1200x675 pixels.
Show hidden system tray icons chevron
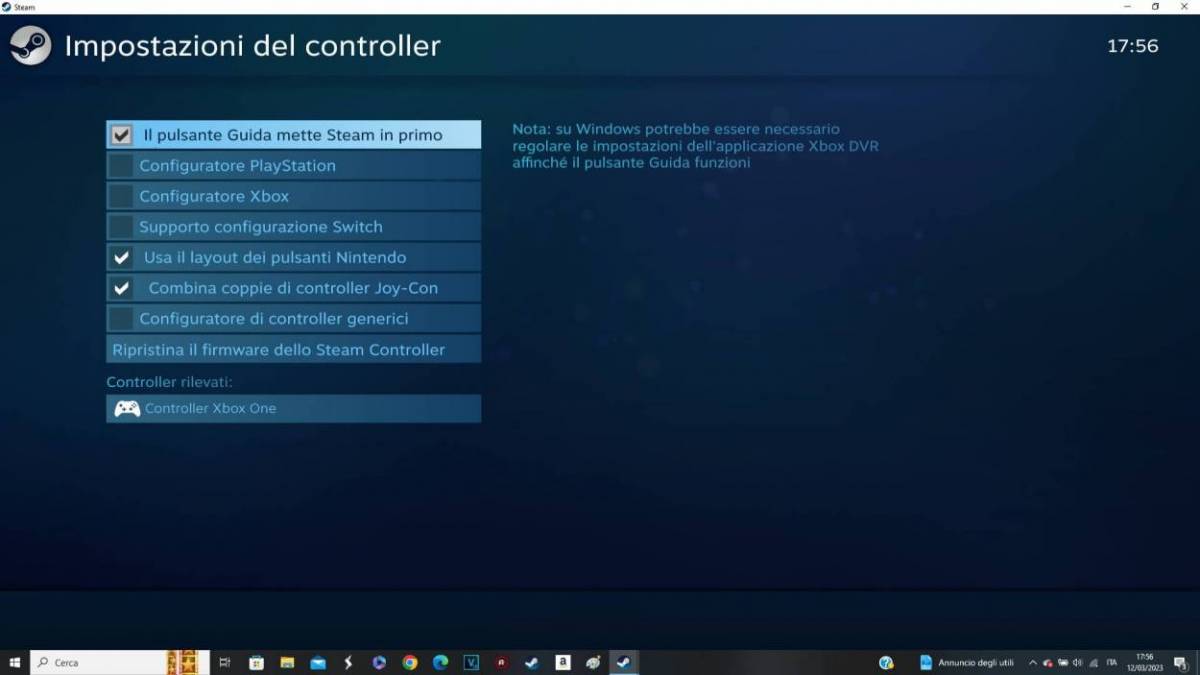tap(1033, 662)
